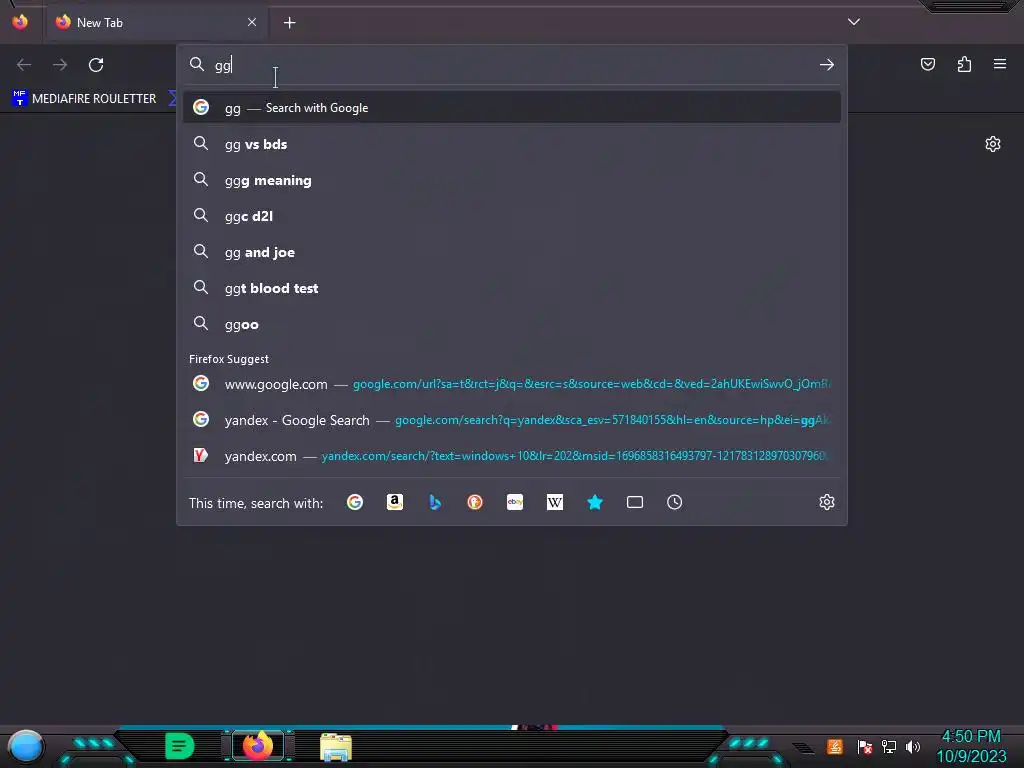1024x768 pixels.
Task: Reload the current page
Action: point(96,65)
